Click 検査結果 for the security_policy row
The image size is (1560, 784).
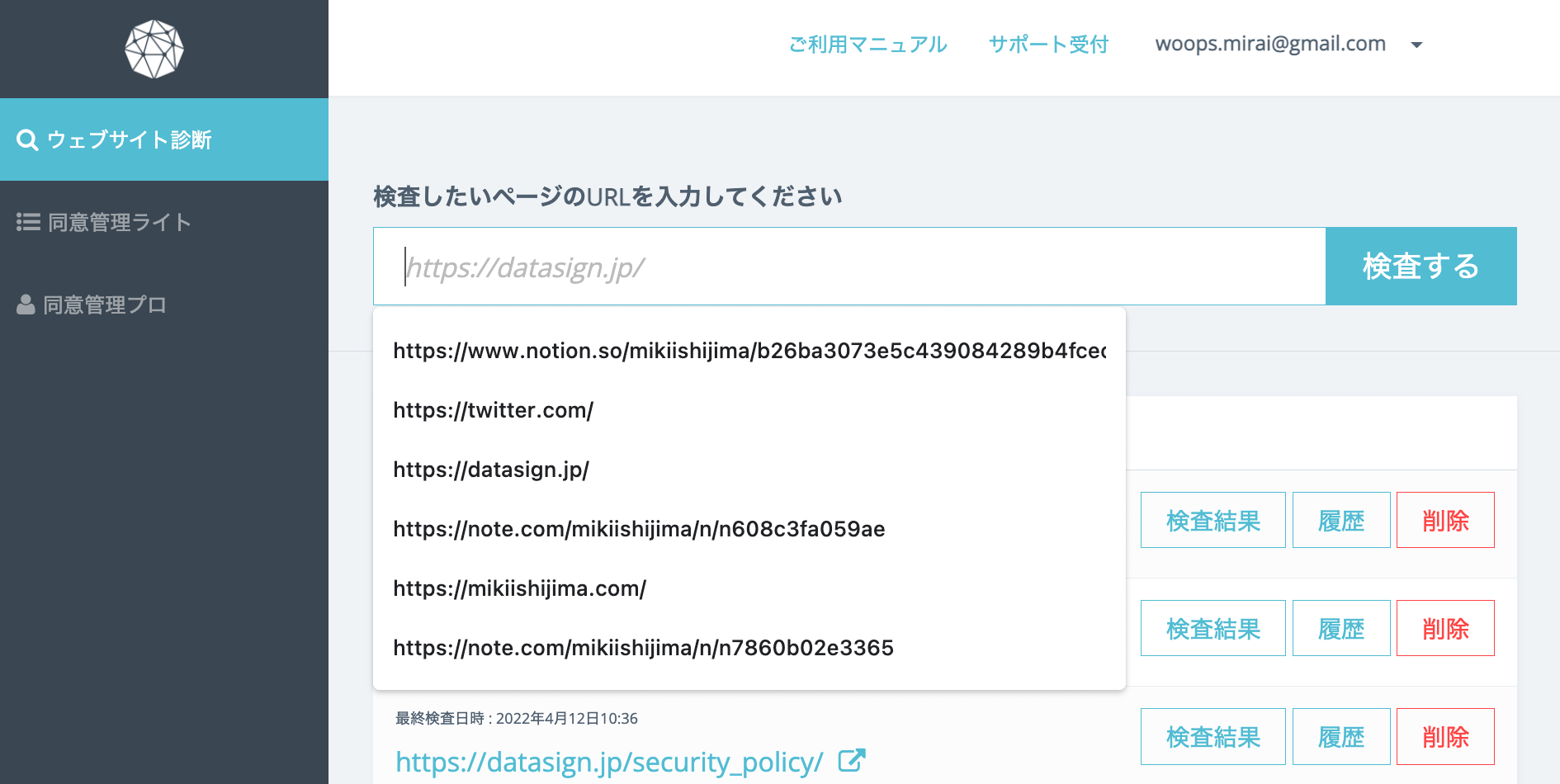click(x=1213, y=736)
